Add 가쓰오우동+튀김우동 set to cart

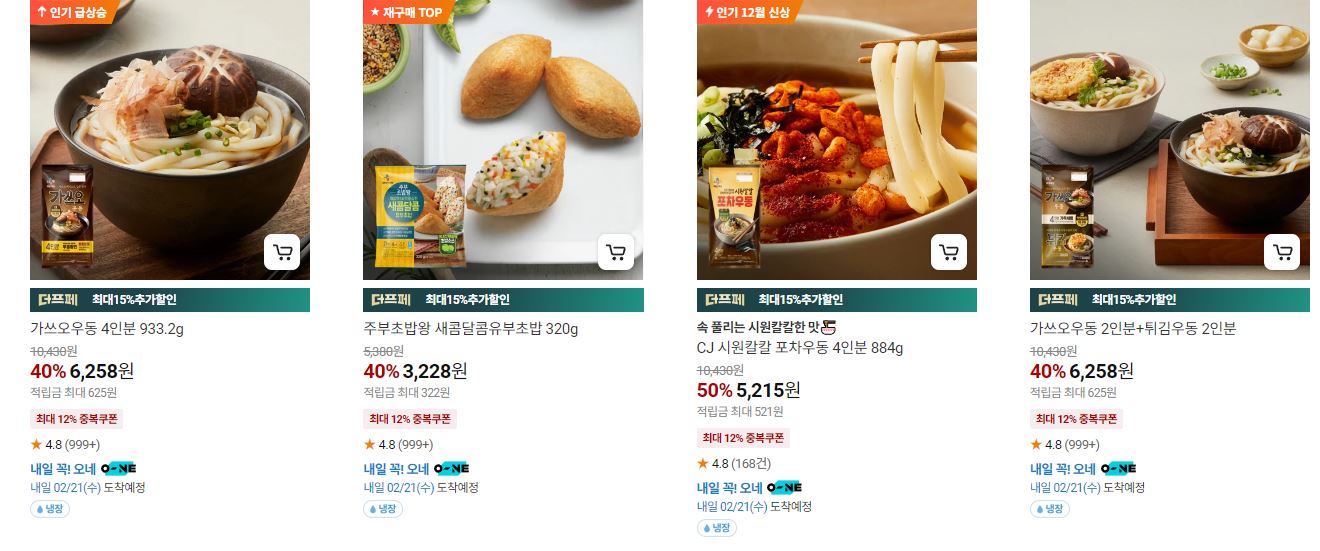pos(1282,252)
